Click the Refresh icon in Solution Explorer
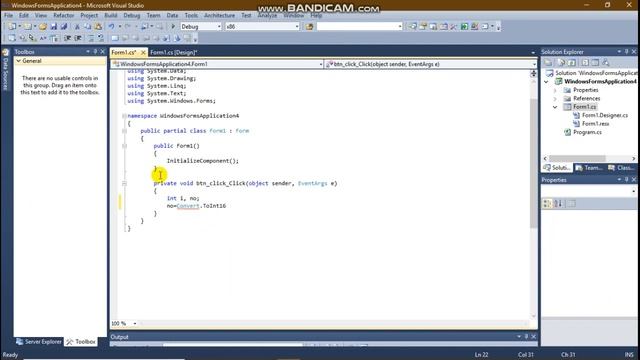 [x=572, y=63]
